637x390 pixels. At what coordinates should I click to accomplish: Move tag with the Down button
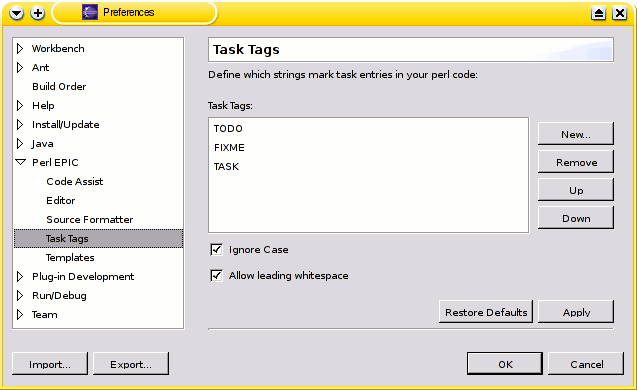click(576, 218)
